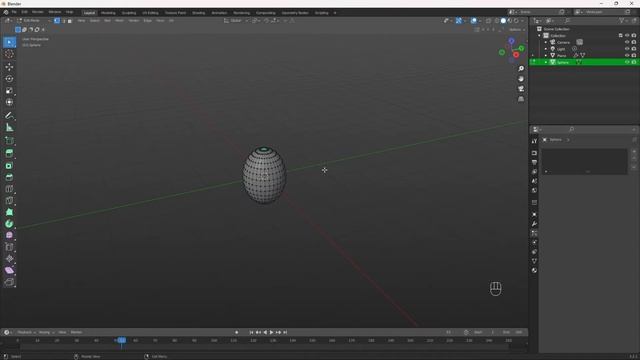The height and width of the screenshot is (360, 640).
Task: Open the Playback dropdown in timeline
Action: [27, 332]
